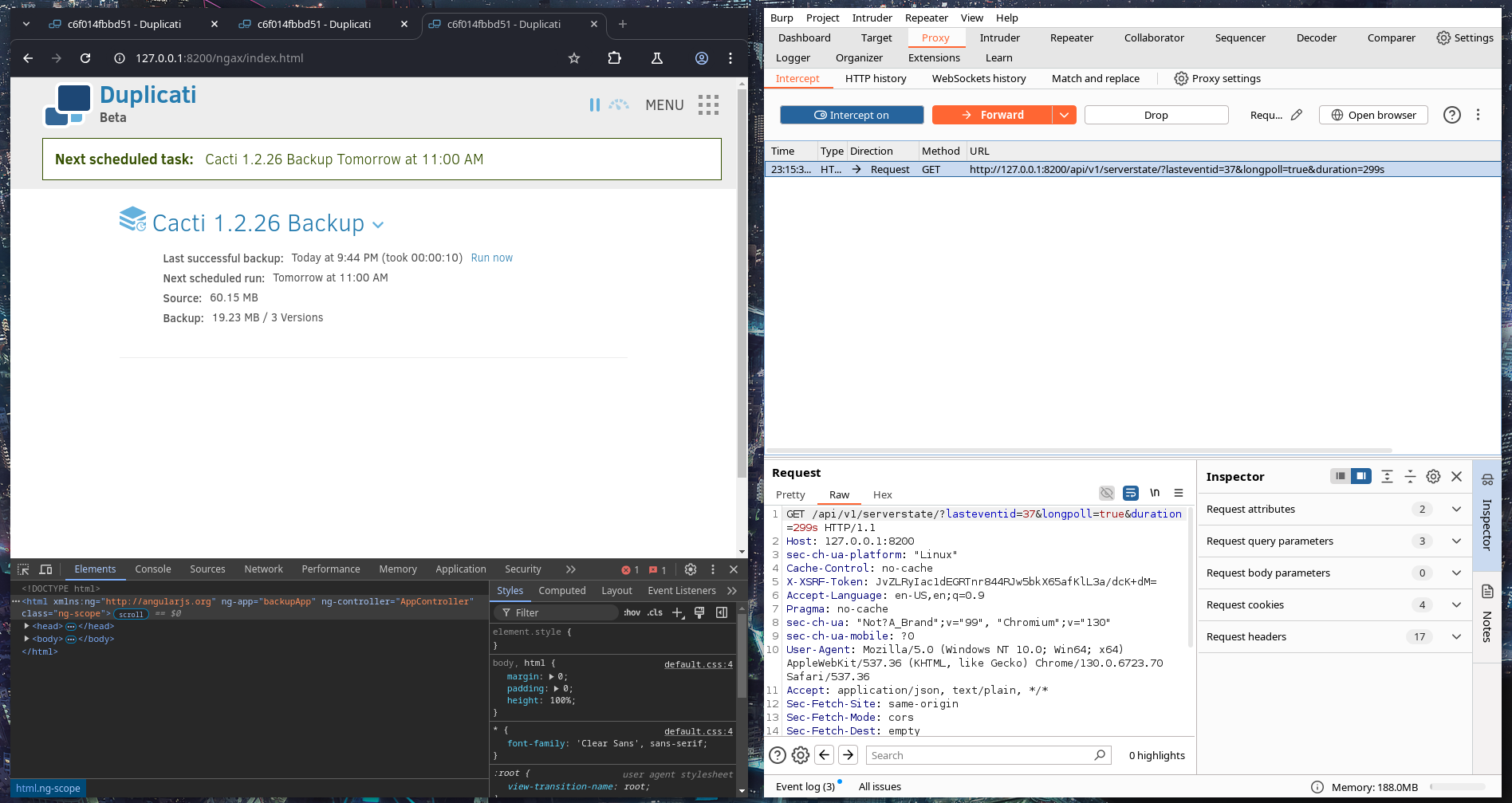The image size is (1512, 803).
Task: Open the DevTools Console tab
Action: pos(153,569)
